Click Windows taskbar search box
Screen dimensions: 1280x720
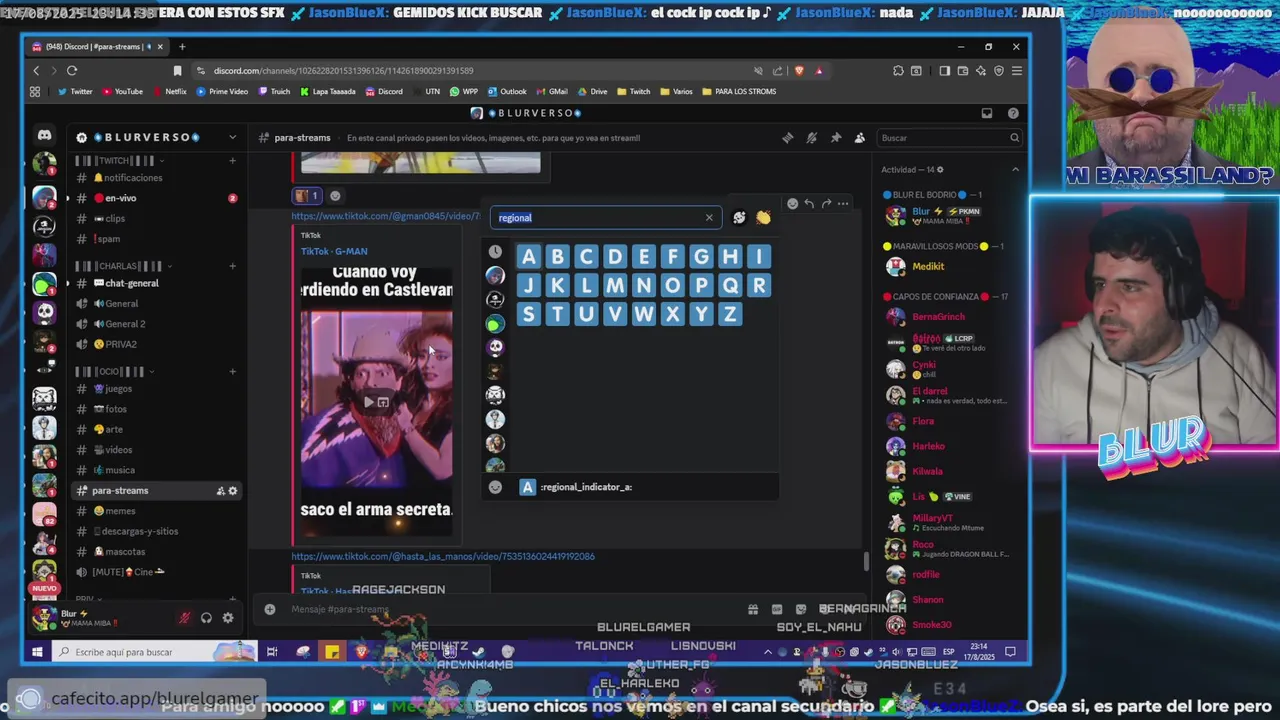(155, 652)
